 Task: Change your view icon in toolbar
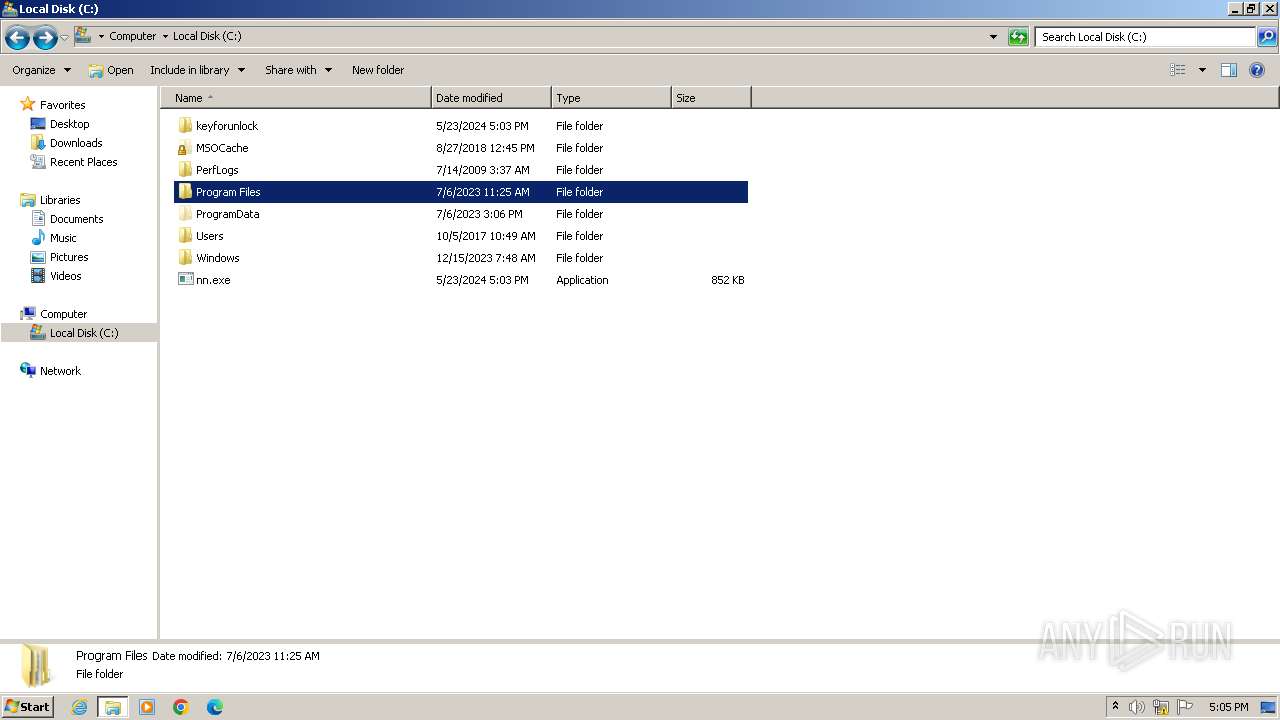(x=1178, y=70)
